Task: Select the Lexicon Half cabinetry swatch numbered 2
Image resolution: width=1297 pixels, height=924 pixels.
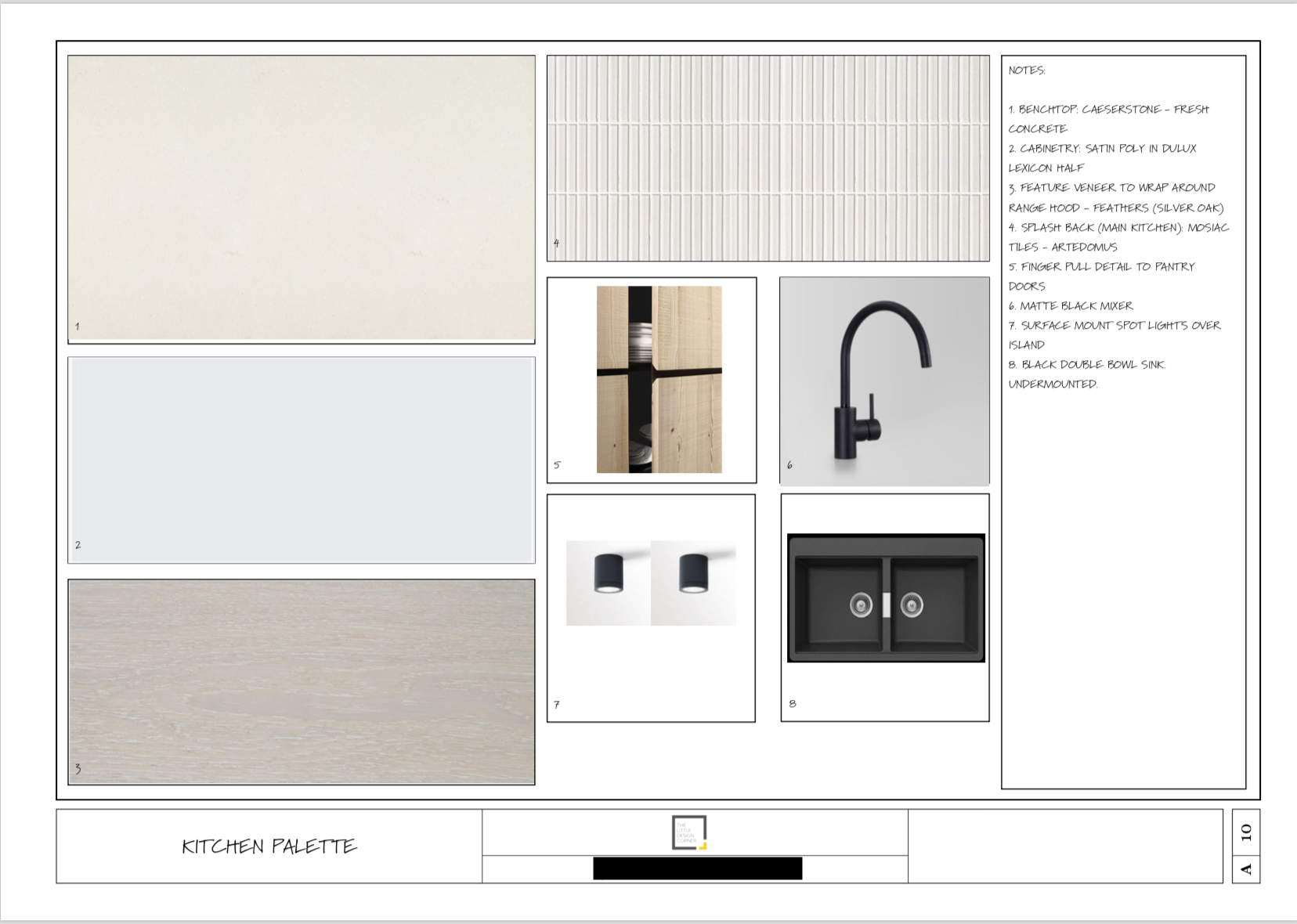Action: [302, 460]
